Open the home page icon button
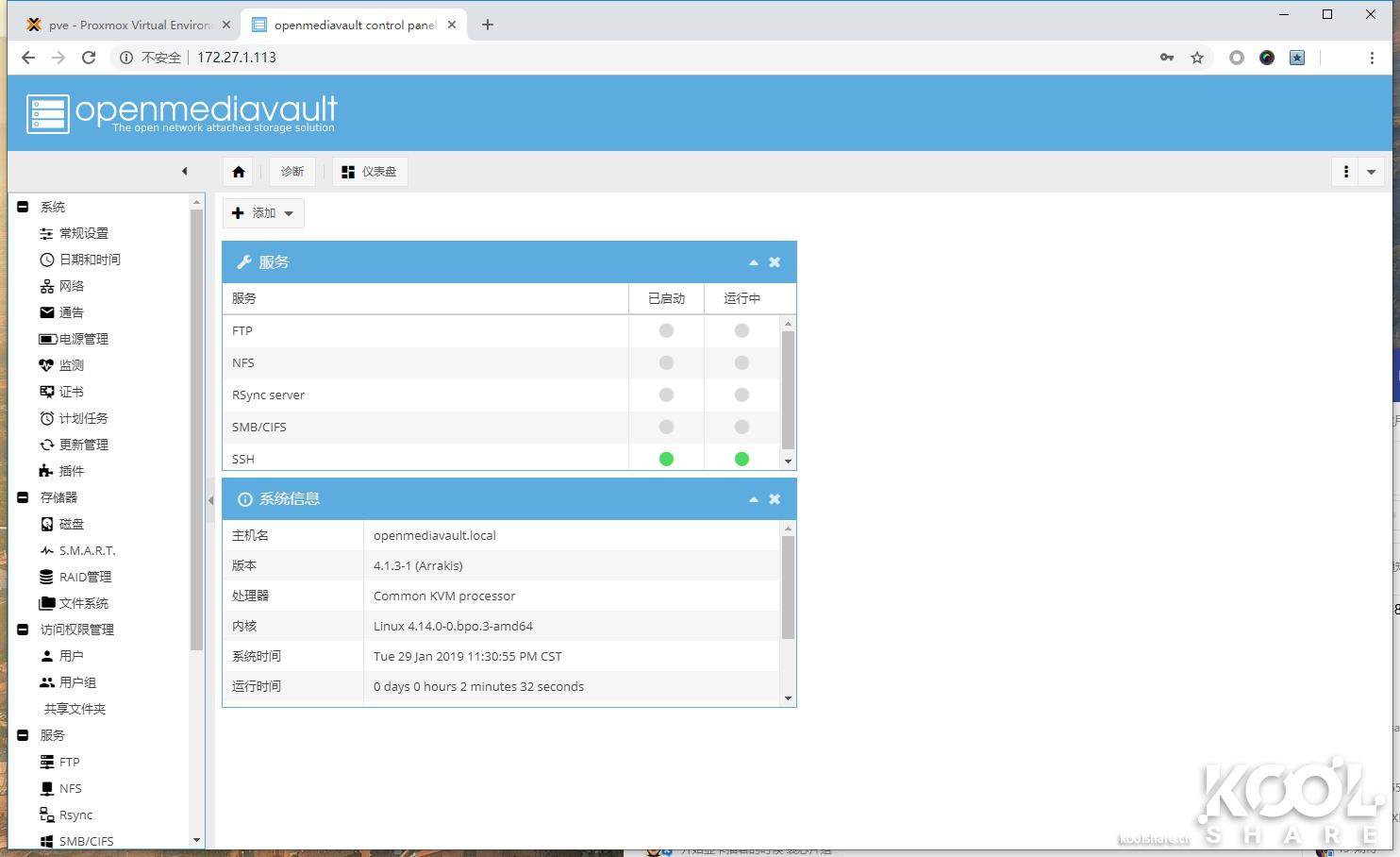 tap(239, 172)
